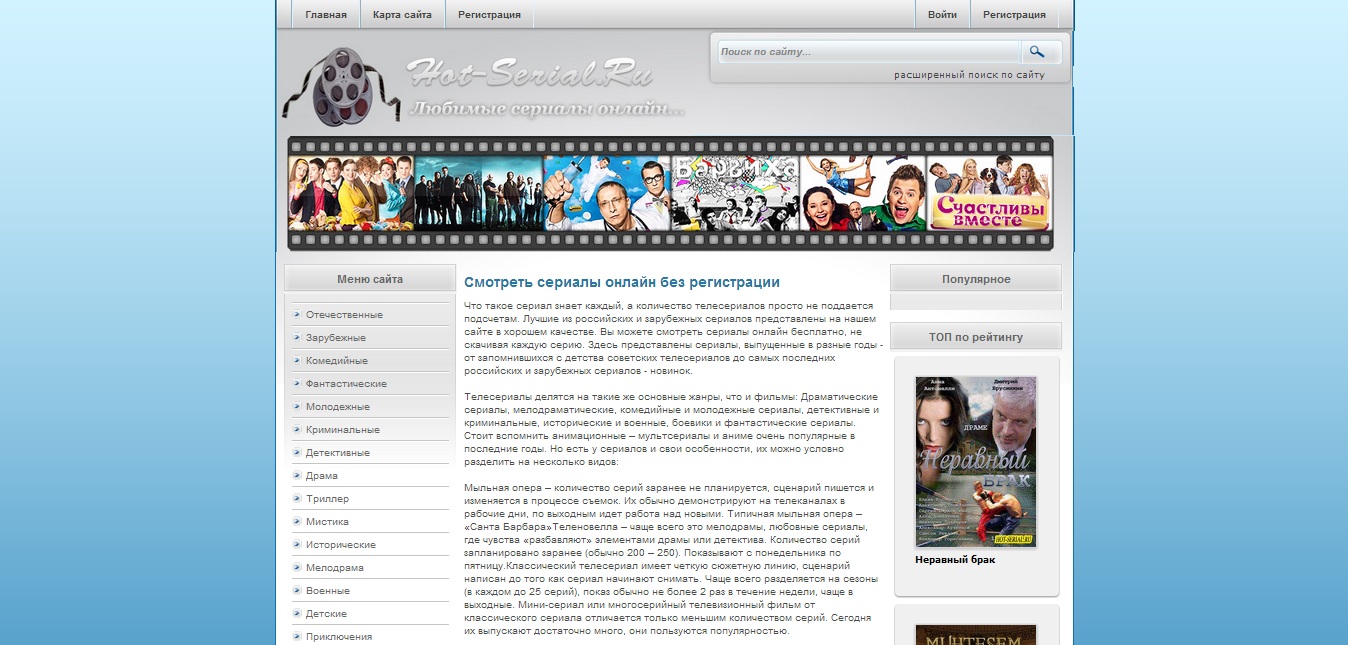Click the bullet icon beside Комедийные
The width and height of the screenshot is (1348, 645).
click(x=297, y=361)
